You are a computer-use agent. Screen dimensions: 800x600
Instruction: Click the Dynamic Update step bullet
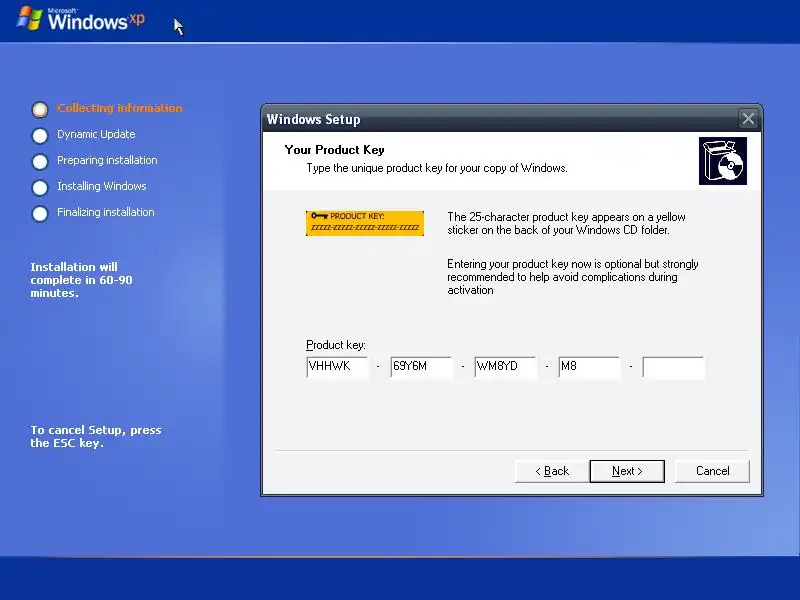point(40,135)
